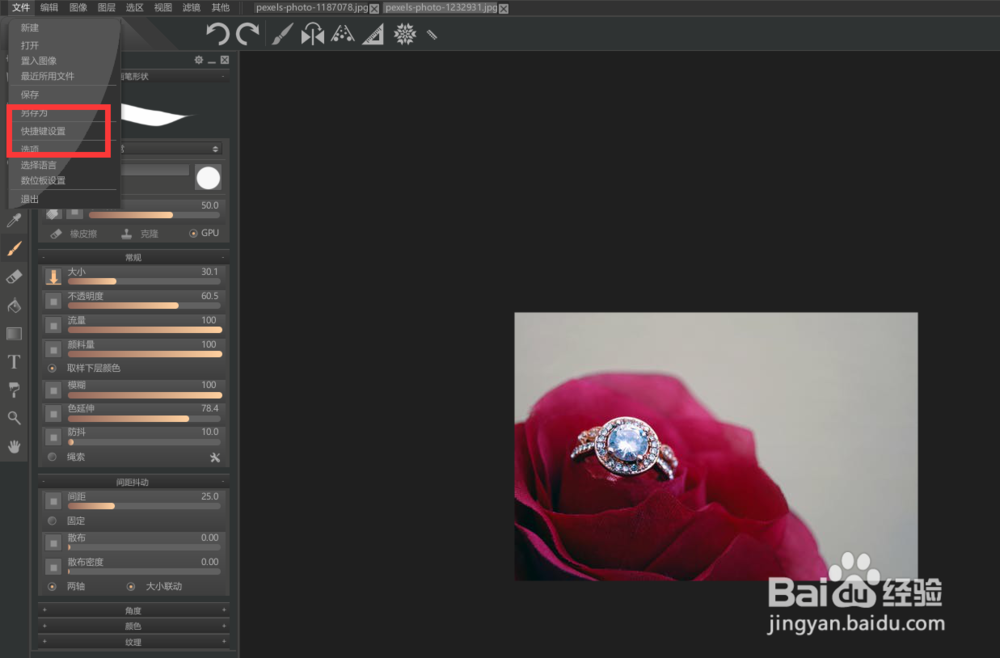The width and height of the screenshot is (1000, 658).
Task: Click the Undo arrow icon
Action: click(x=218, y=33)
